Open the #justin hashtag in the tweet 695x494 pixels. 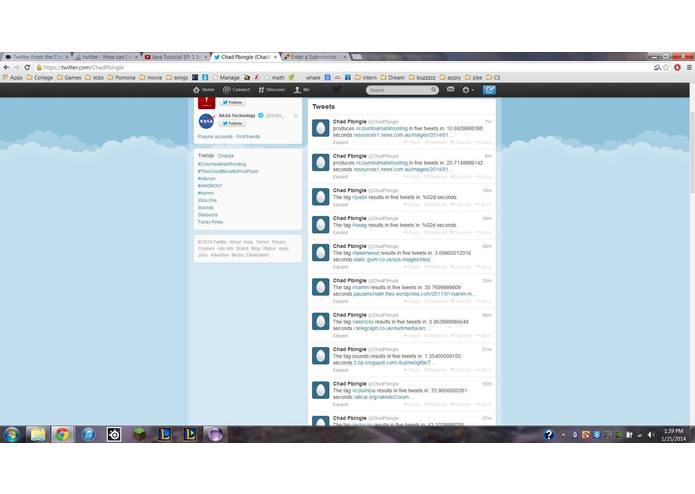(x=359, y=197)
